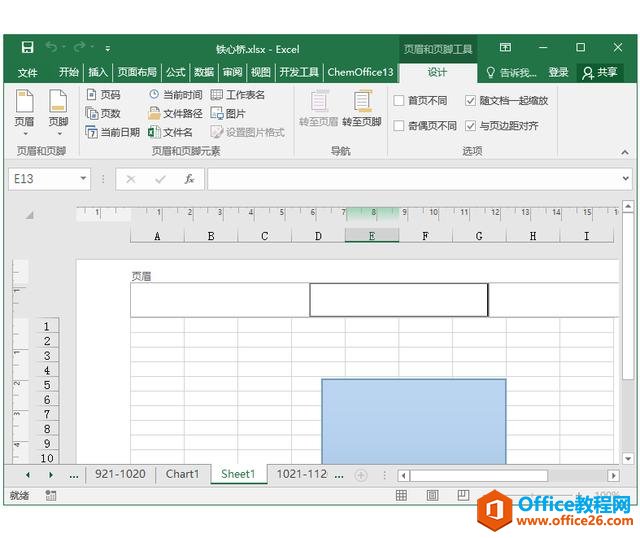
Task: Click inside the formula bar field
Action: tap(414, 179)
